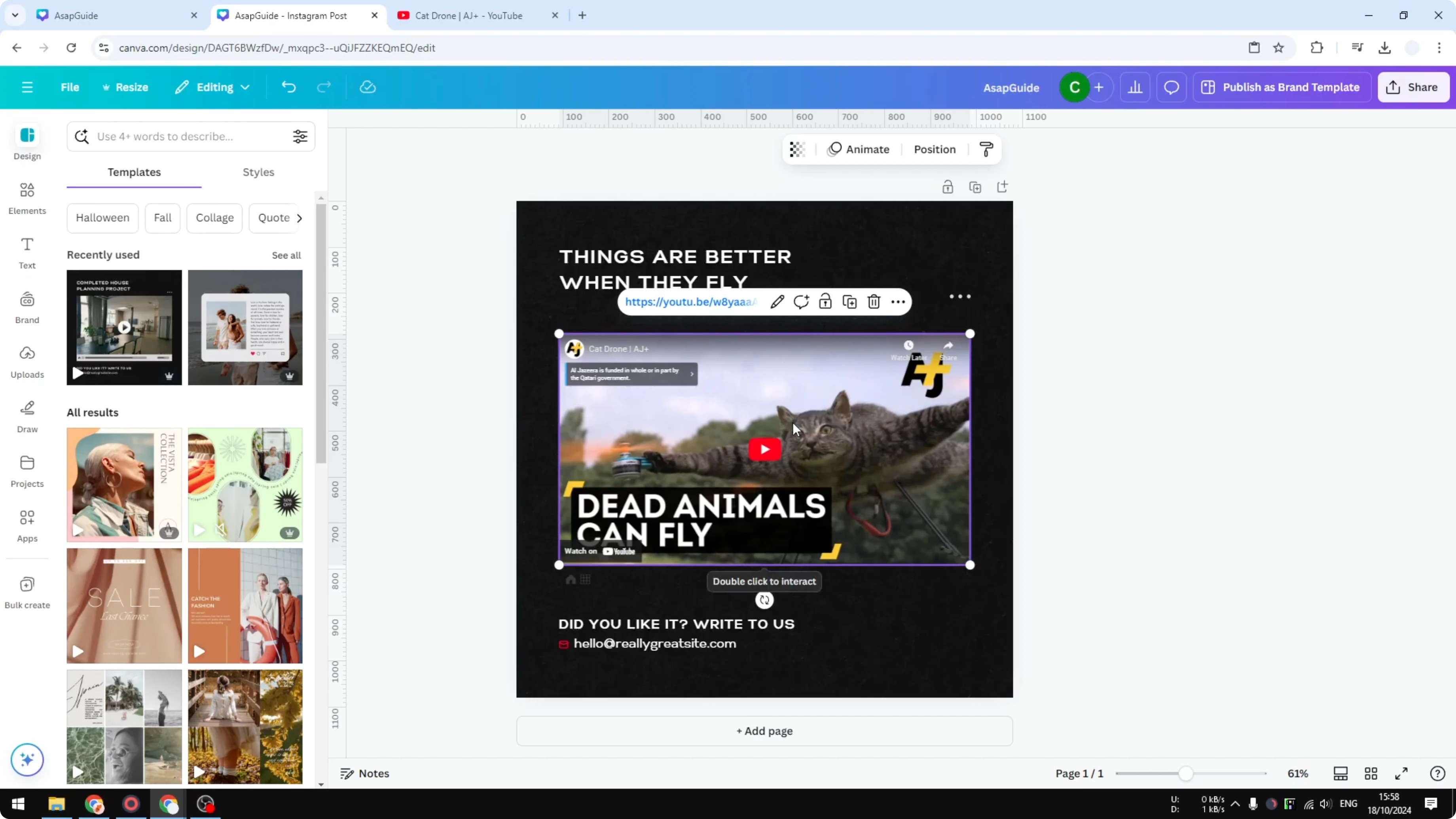The height and width of the screenshot is (819, 1456).
Task: Switch to the Styles tab
Action: click(x=258, y=173)
